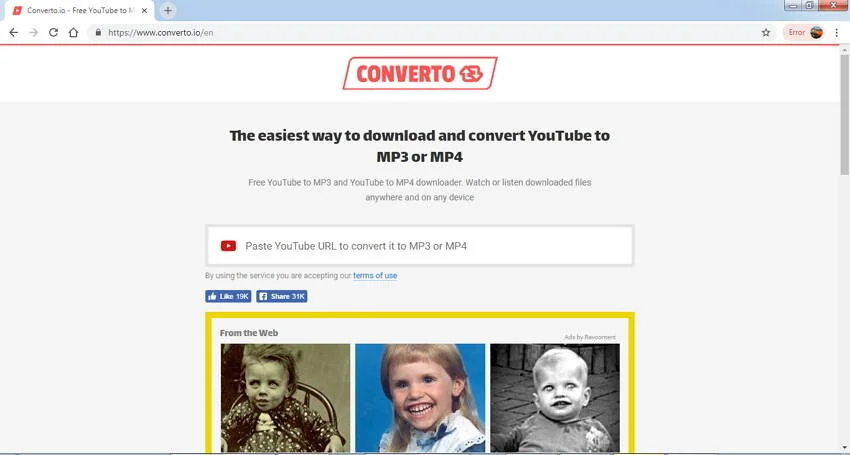This screenshot has height=455, width=850.
Task: Go to the home page icon
Action: click(x=73, y=33)
